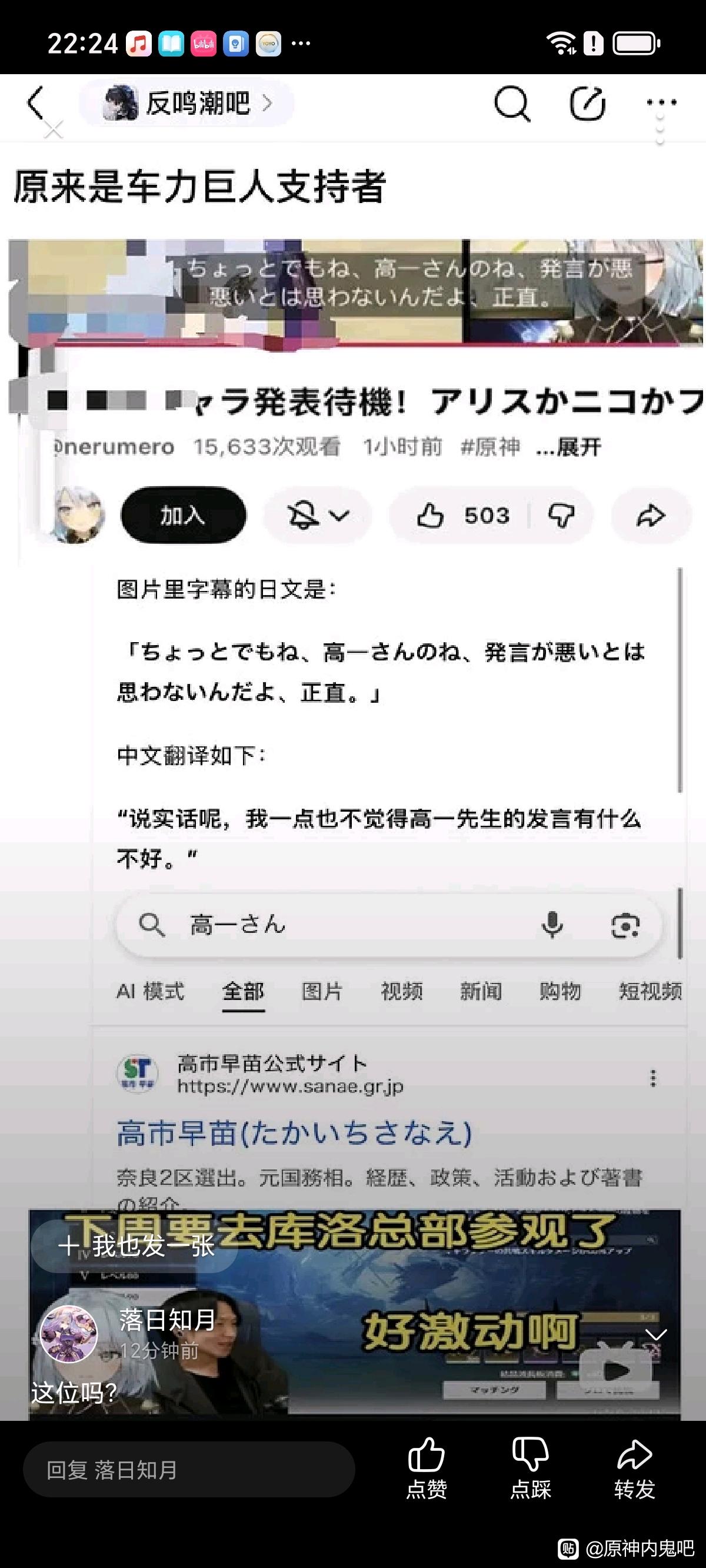Open the 反鸣潮吧 forum chevron
Image resolution: width=706 pixels, height=1568 pixels.
coord(267,103)
